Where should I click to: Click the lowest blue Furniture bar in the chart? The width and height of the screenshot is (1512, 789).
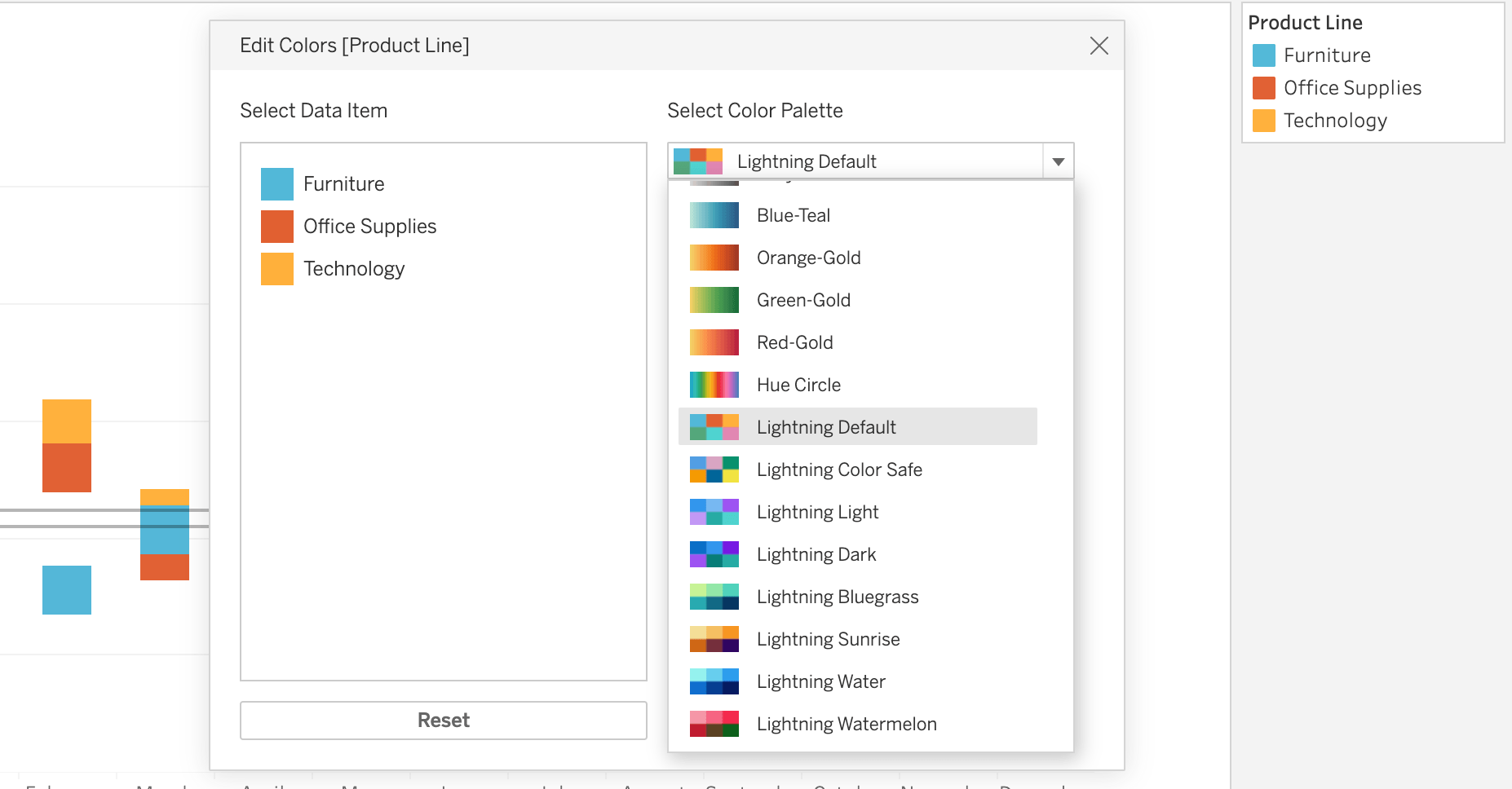(x=67, y=590)
